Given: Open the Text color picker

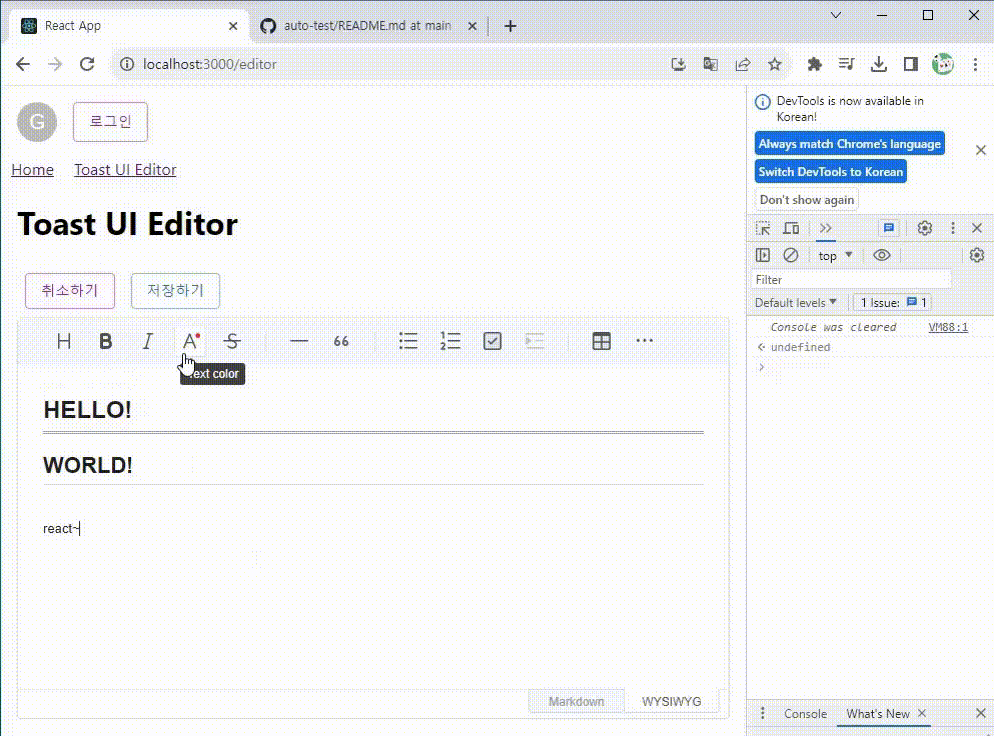Looking at the screenshot, I should tap(190, 341).
